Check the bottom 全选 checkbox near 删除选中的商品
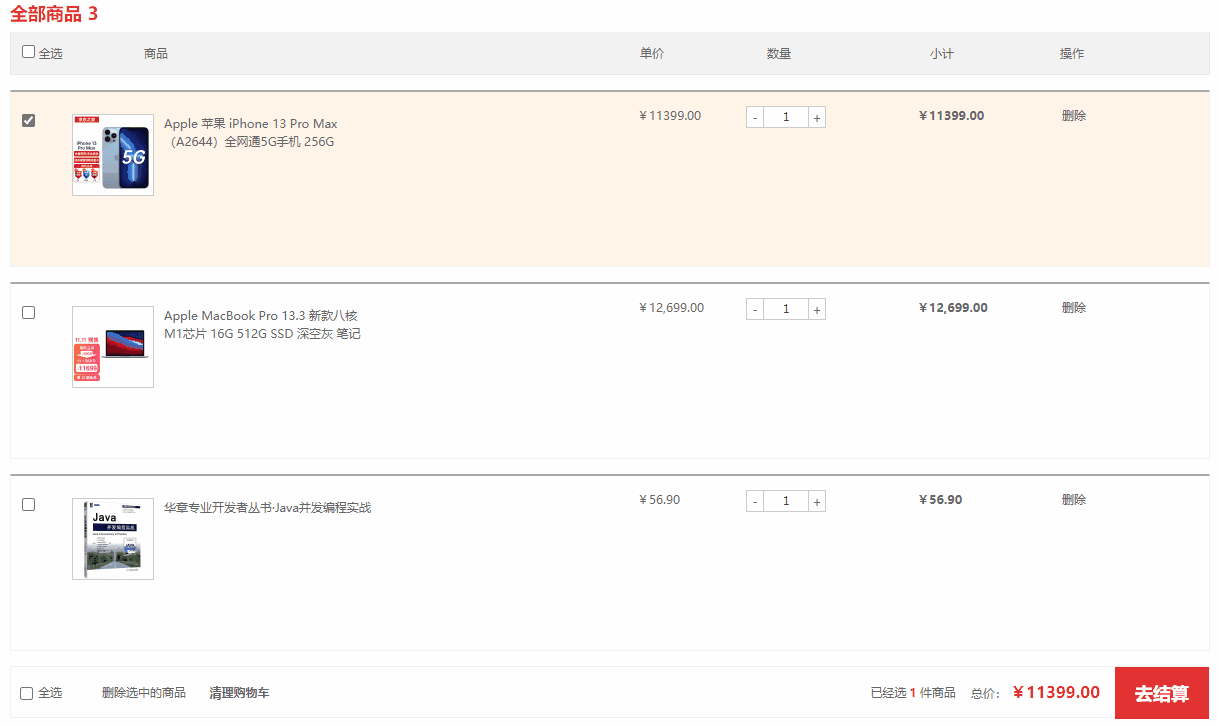This screenshot has height=726, width=1218. [27, 693]
